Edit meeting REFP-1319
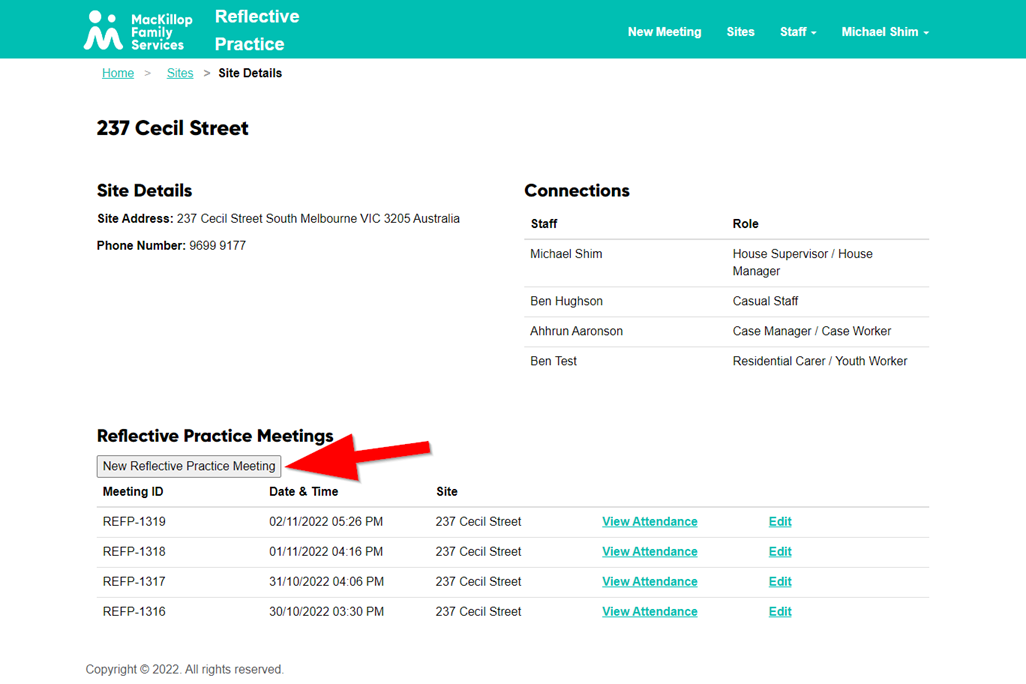Image resolution: width=1026 pixels, height=684 pixels. click(x=780, y=522)
